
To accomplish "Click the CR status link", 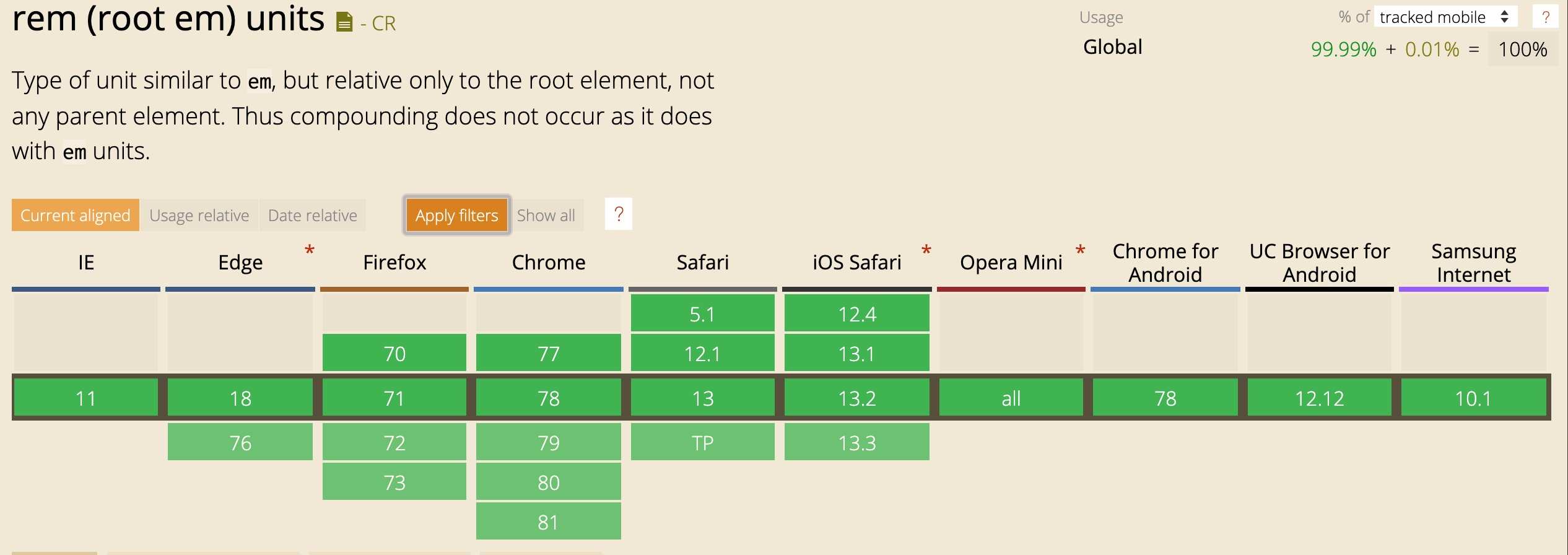I will pos(383,24).
